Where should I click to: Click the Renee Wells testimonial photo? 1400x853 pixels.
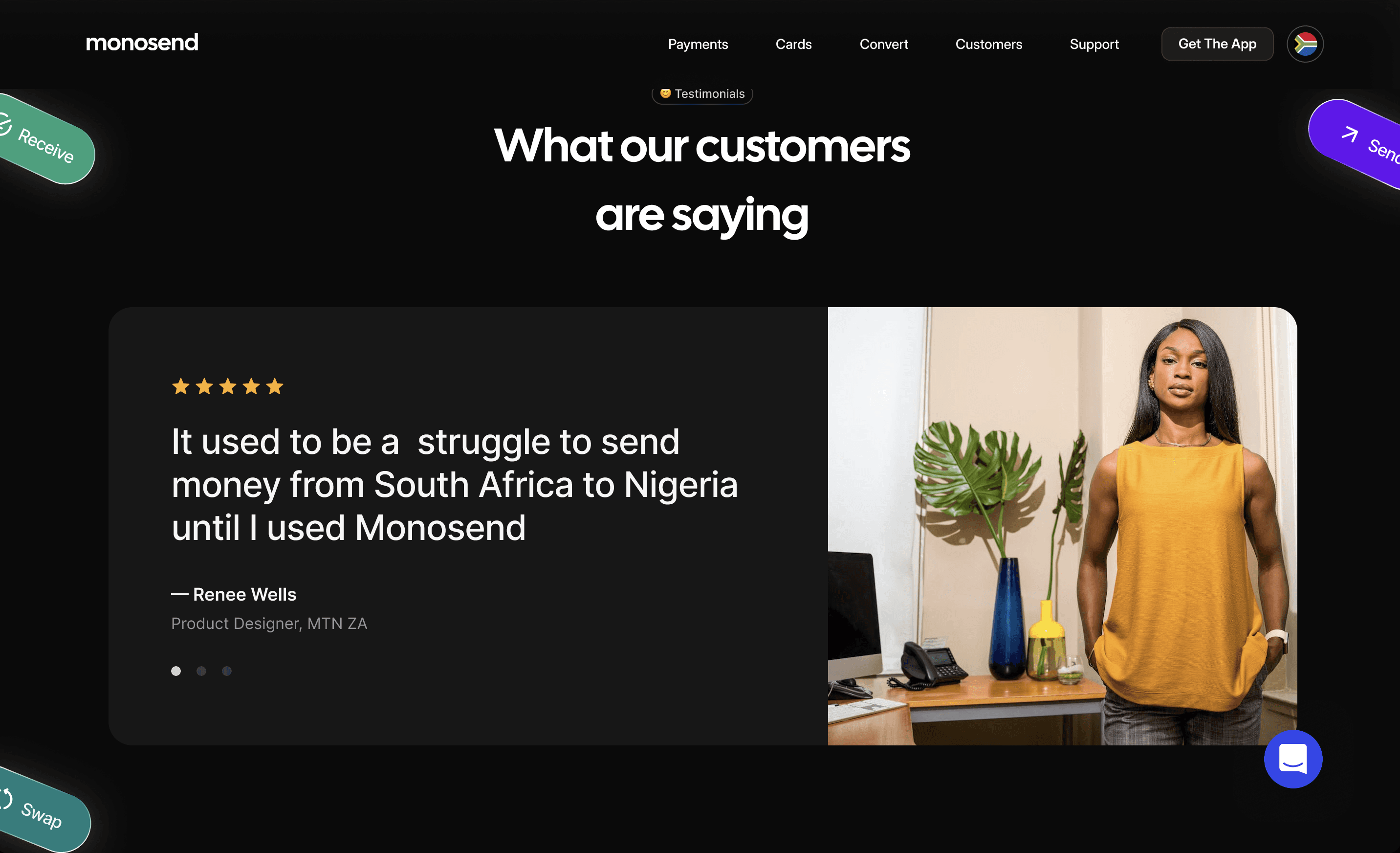pyautogui.click(x=1062, y=526)
